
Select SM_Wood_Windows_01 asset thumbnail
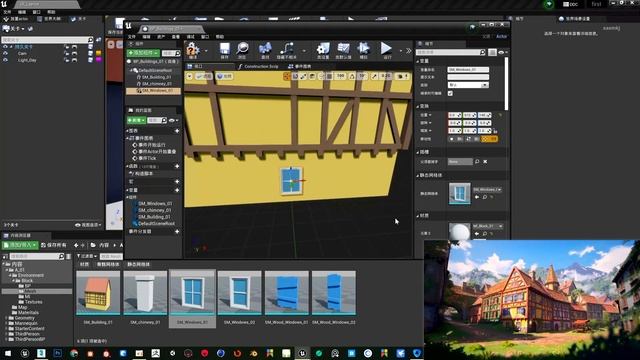pos(287,293)
